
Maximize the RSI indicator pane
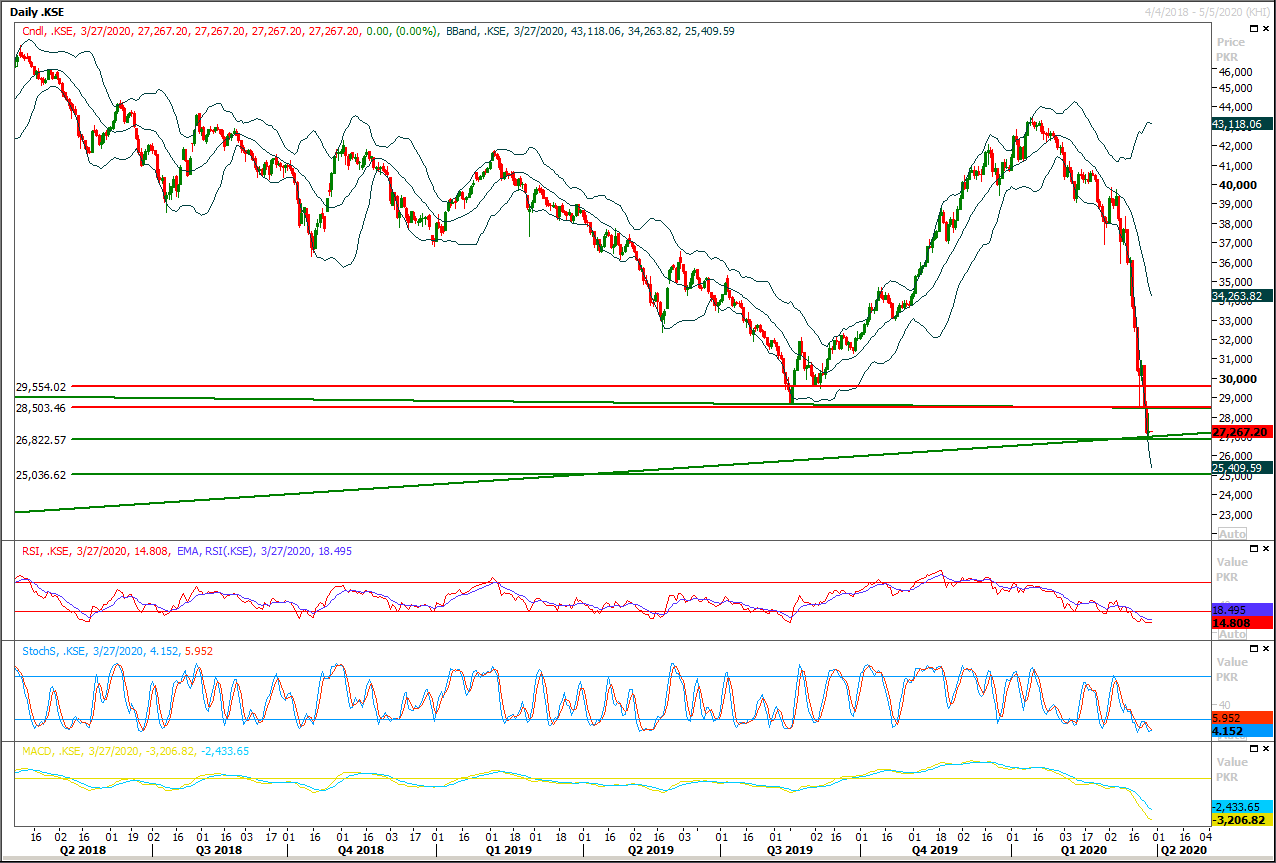tap(1254, 549)
